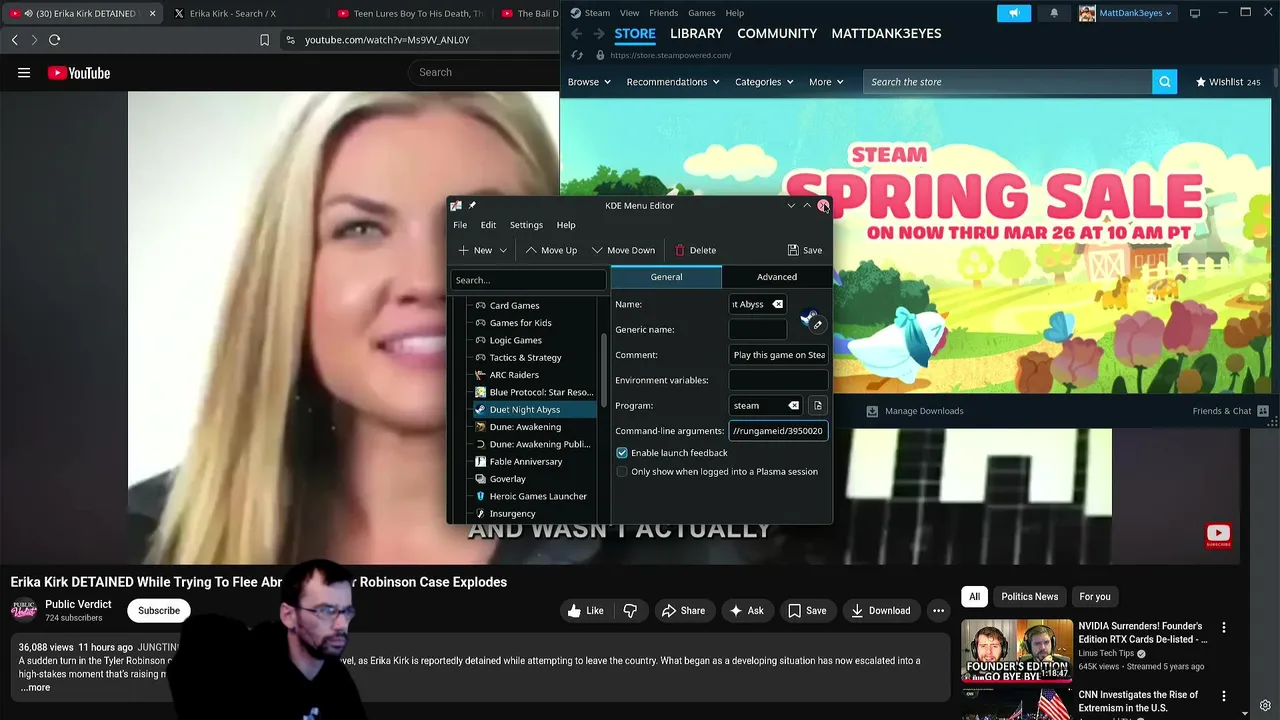The image size is (1280, 720).
Task: Move the selected entry up
Action: tap(551, 250)
